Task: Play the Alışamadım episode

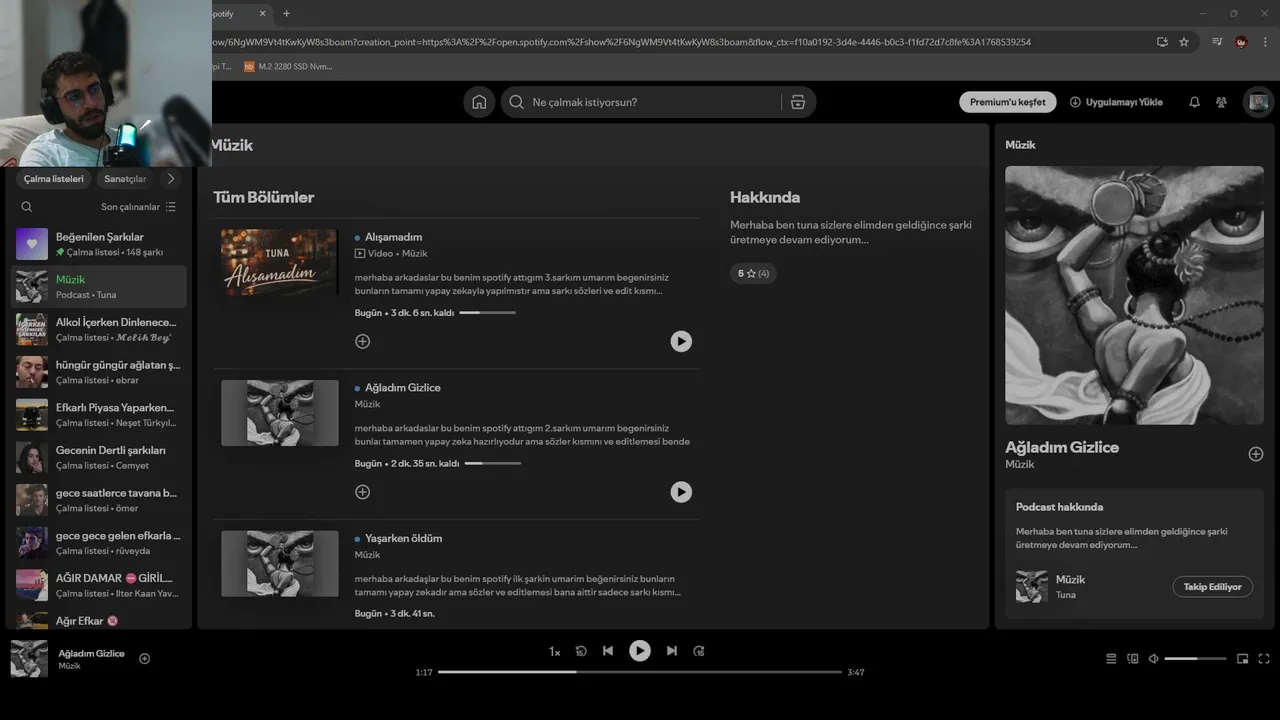Action: [x=681, y=341]
